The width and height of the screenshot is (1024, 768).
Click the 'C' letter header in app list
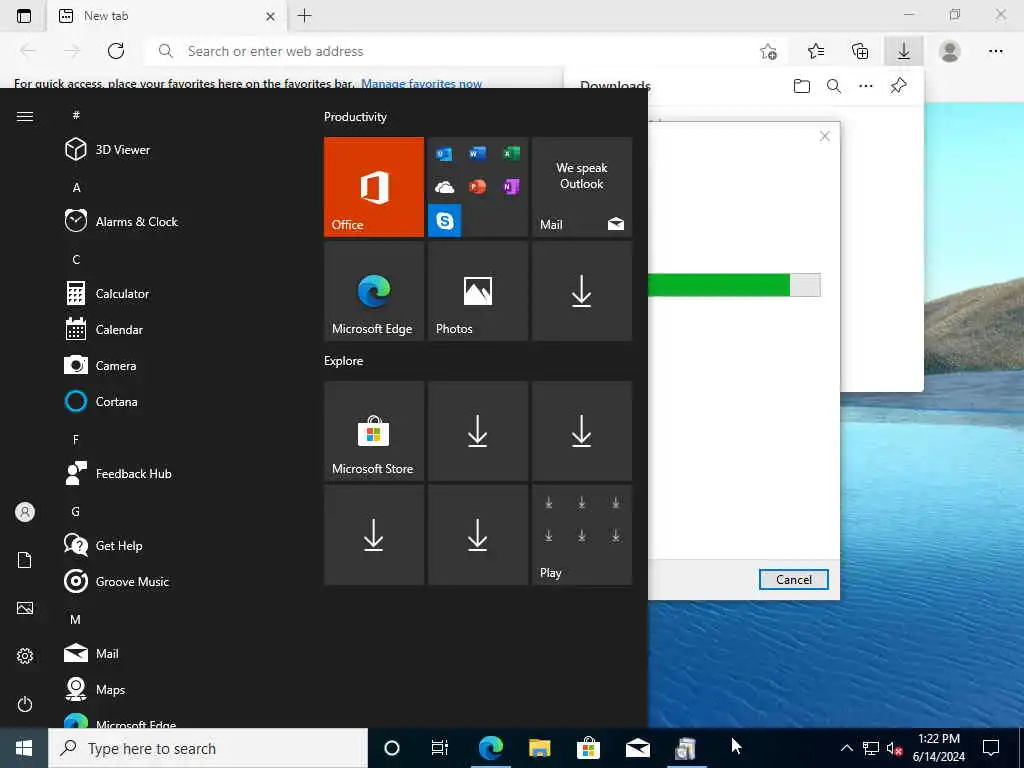pos(76,259)
